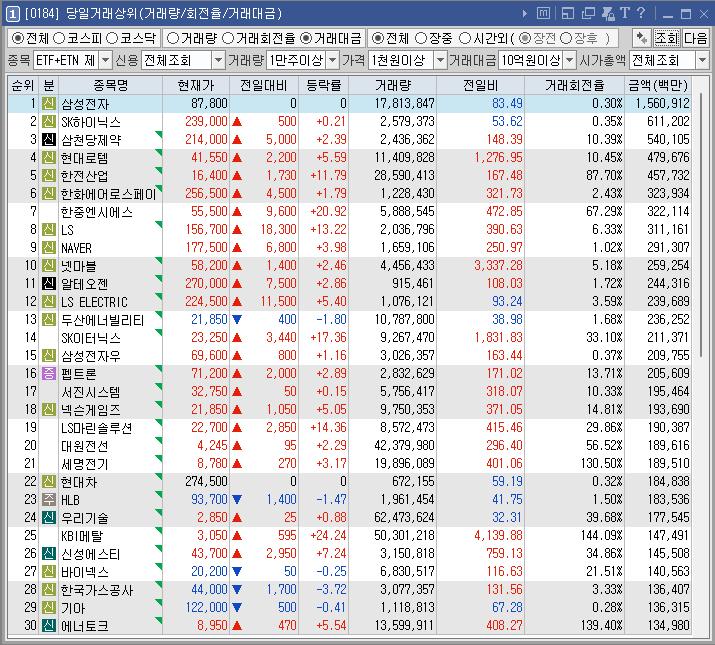The height and width of the screenshot is (645, 715).
Task: Click the swap arrows icon beside 조회 button
Action: point(642,38)
